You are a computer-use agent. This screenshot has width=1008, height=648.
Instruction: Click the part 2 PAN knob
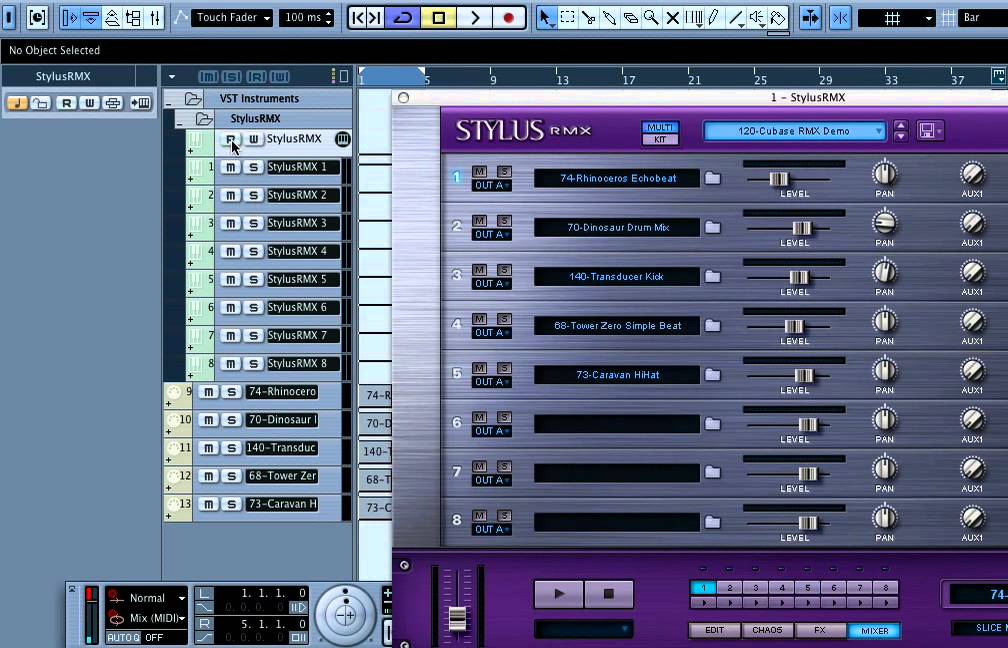[885, 222]
